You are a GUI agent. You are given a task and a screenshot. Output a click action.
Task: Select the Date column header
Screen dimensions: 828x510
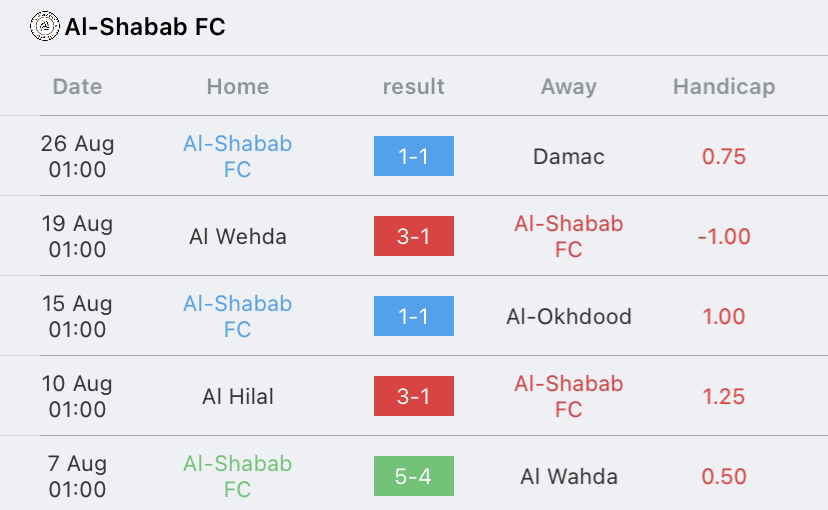click(x=77, y=87)
